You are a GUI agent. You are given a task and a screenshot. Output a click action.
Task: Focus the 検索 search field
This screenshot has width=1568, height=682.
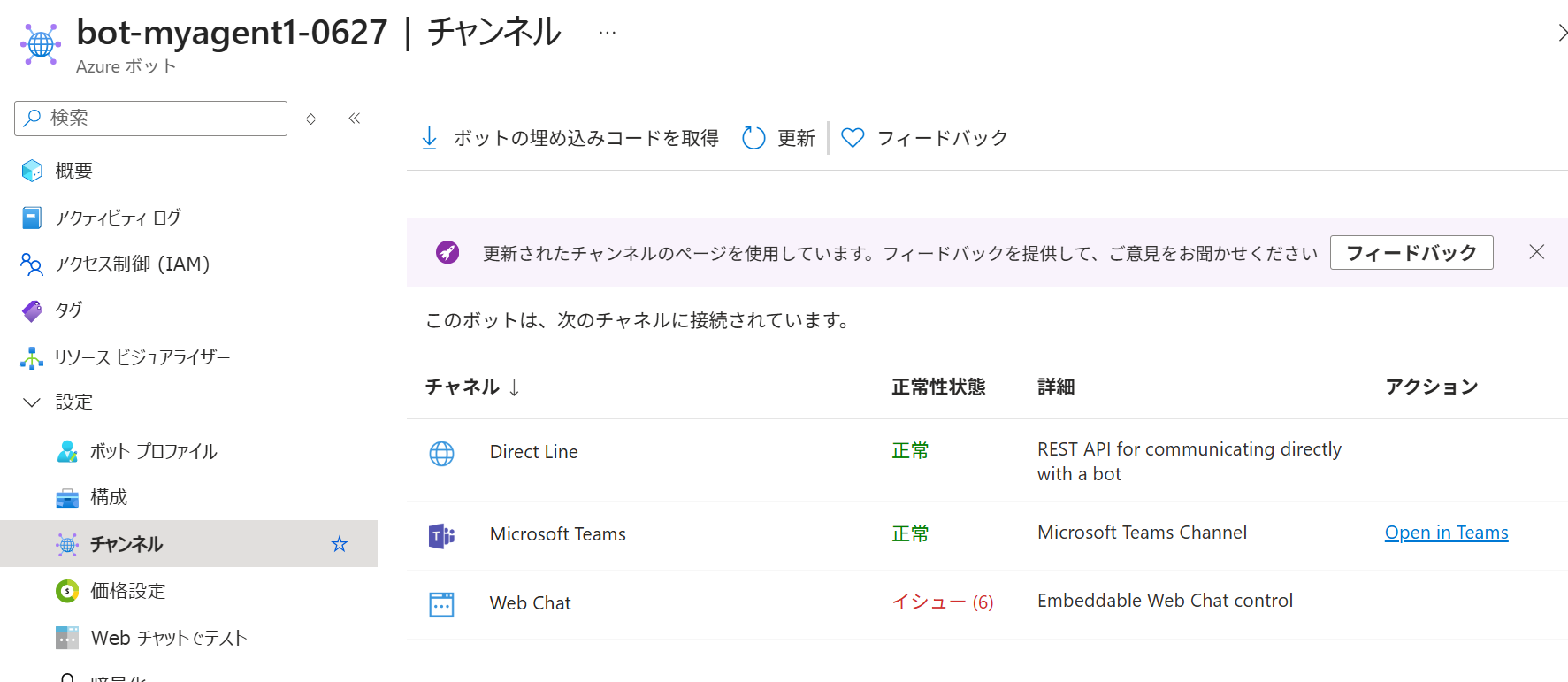click(150, 118)
